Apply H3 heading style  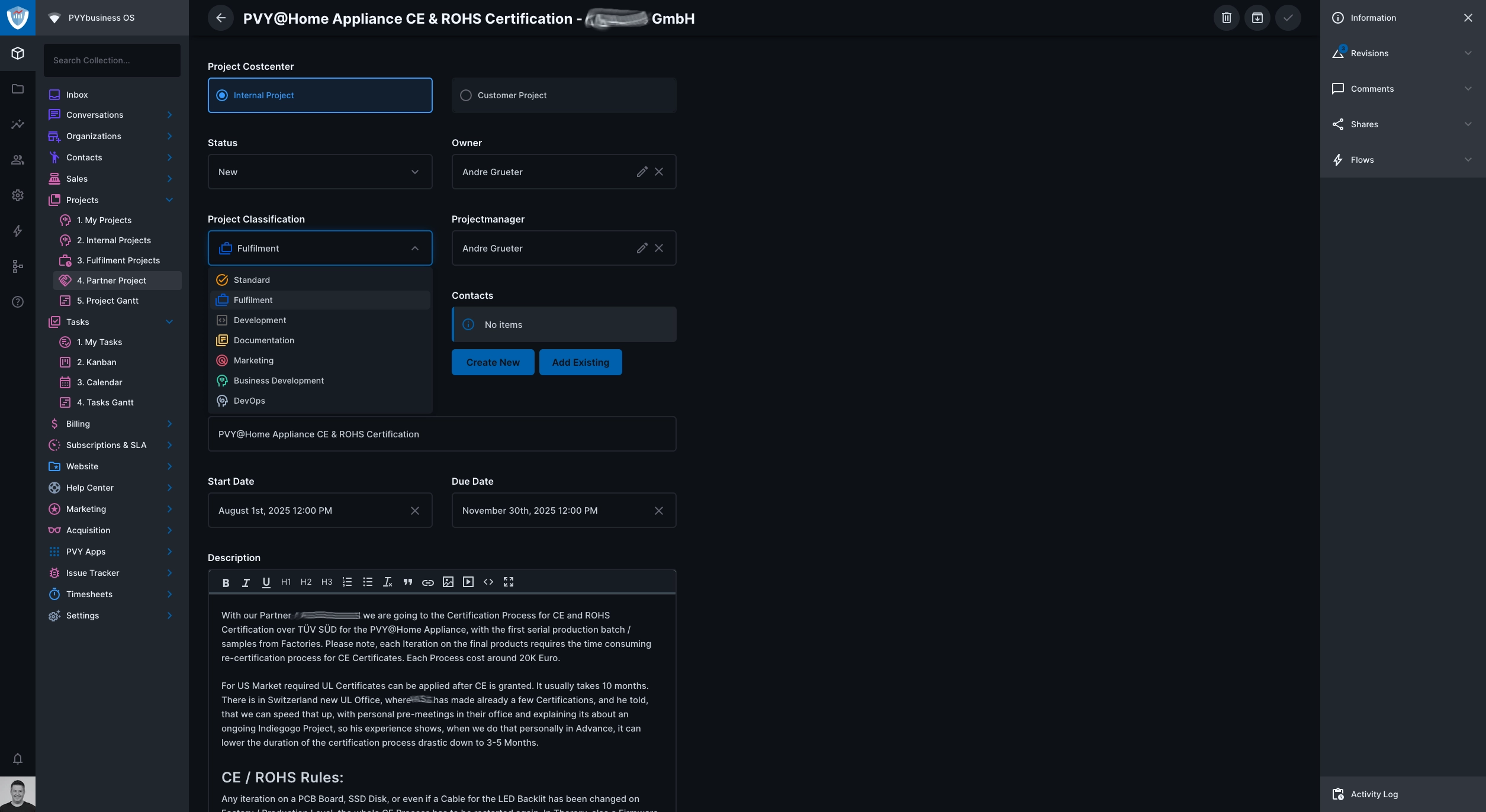point(327,582)
